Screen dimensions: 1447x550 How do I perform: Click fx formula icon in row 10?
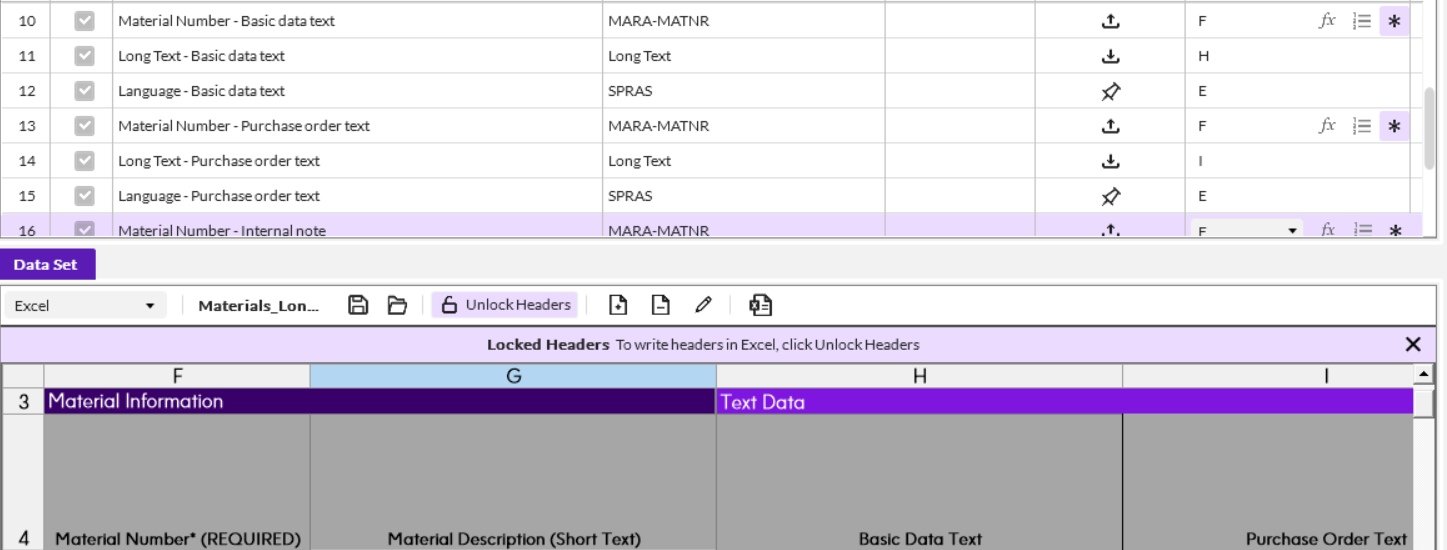1327,20
